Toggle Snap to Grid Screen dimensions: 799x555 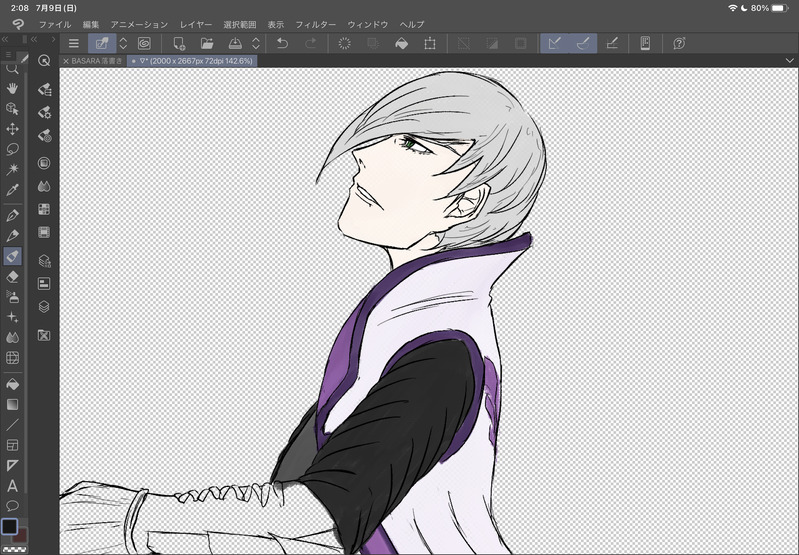[x=611, y=43]
